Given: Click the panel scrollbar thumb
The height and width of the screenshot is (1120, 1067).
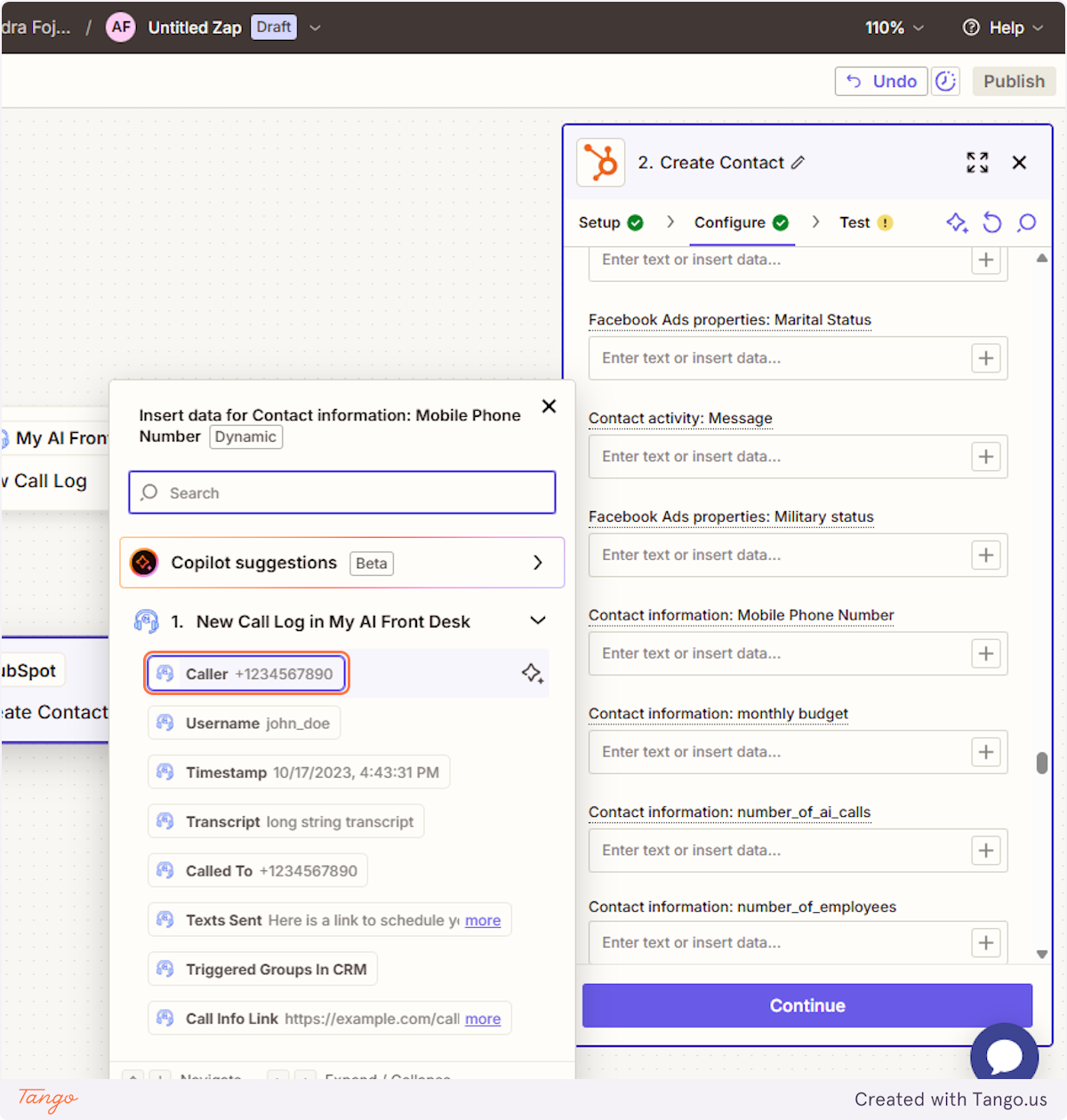Looking at the screenshot, I should pyautogui.click(x=1042, y=764).
